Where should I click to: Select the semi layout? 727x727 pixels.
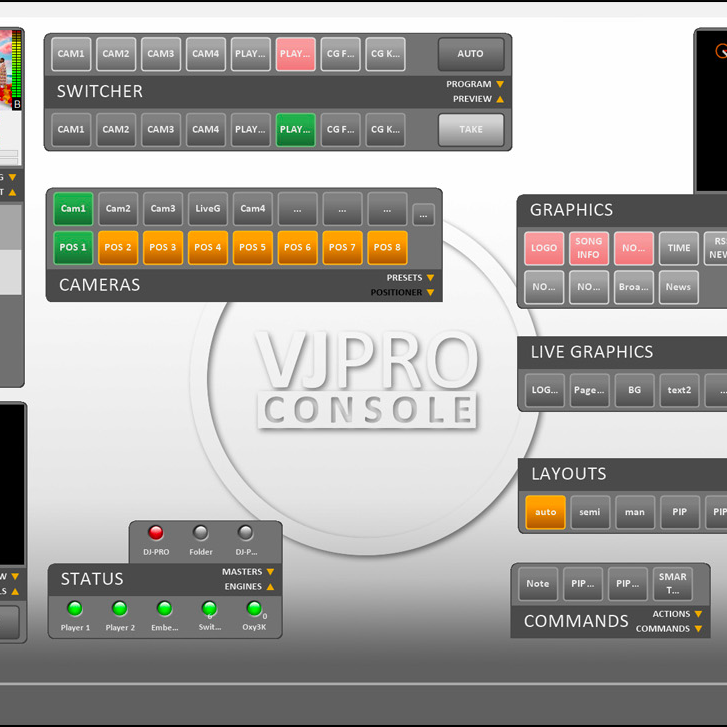coord(590,512)
